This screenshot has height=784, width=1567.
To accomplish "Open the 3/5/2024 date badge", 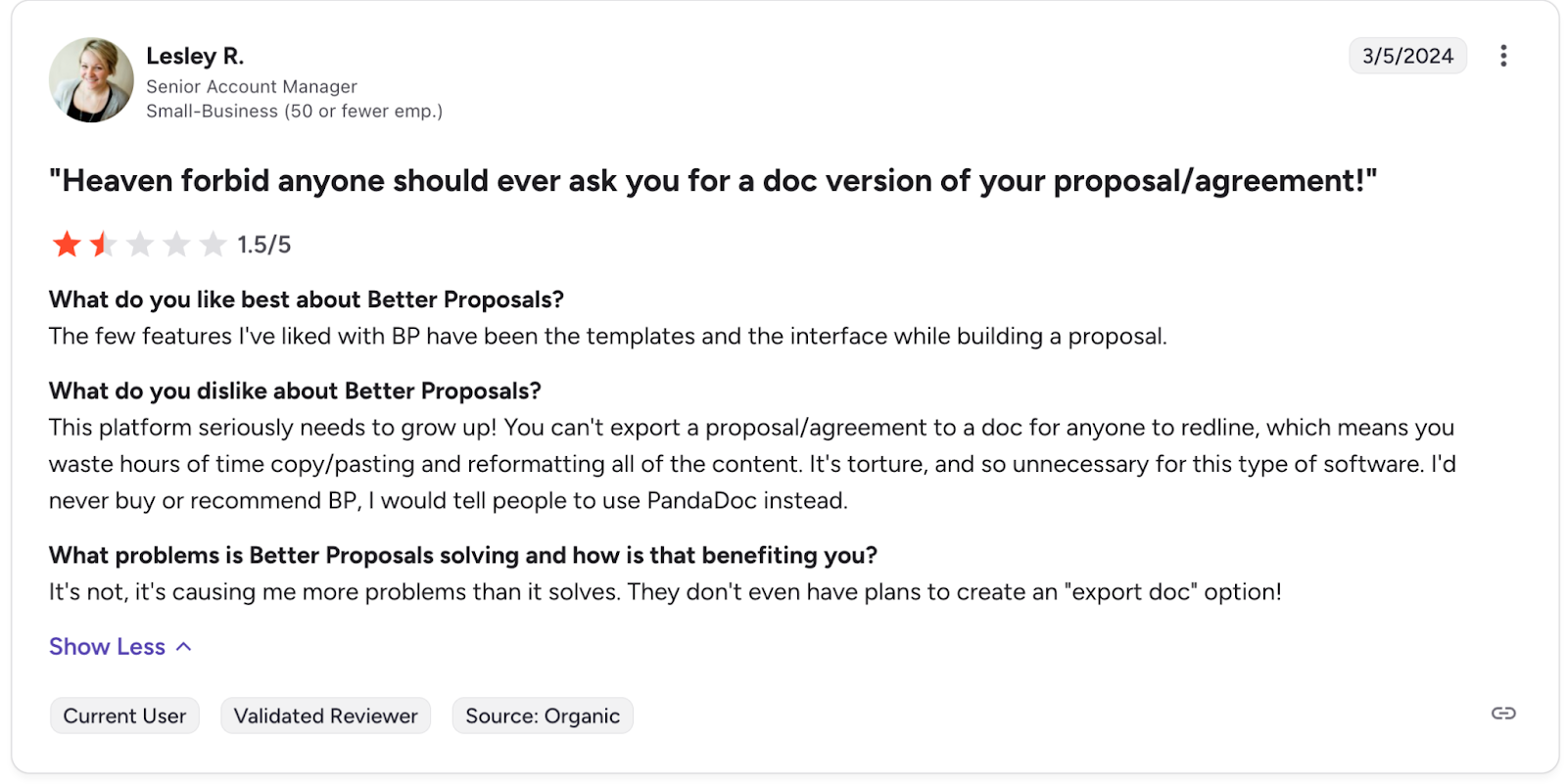I will tap(1407, 56).
